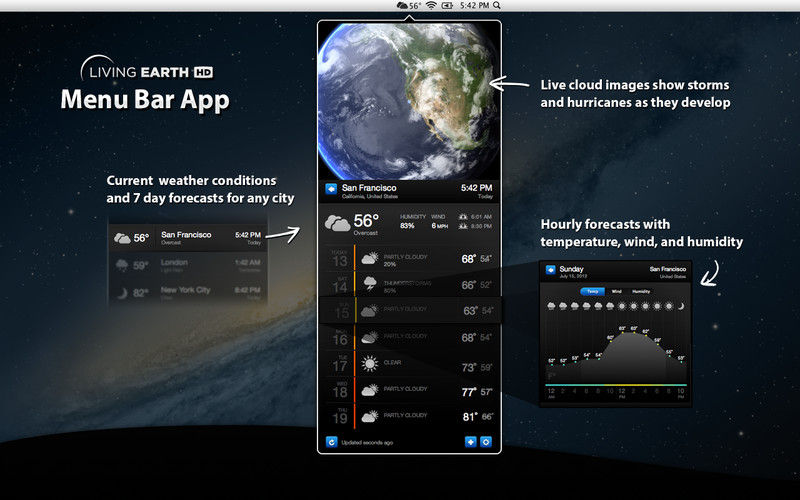Select the Temp tab in hourly panel

click(592, 291)
